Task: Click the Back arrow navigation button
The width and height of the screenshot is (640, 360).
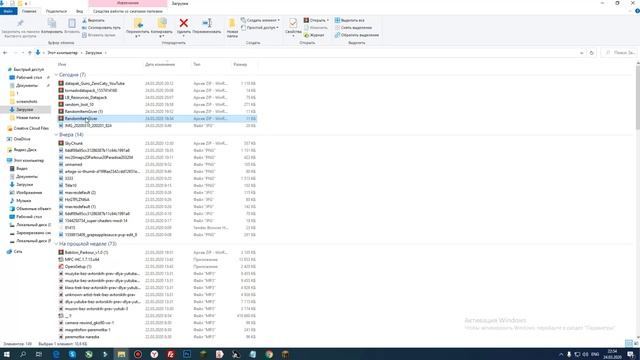Action: [x=5, y=53]
